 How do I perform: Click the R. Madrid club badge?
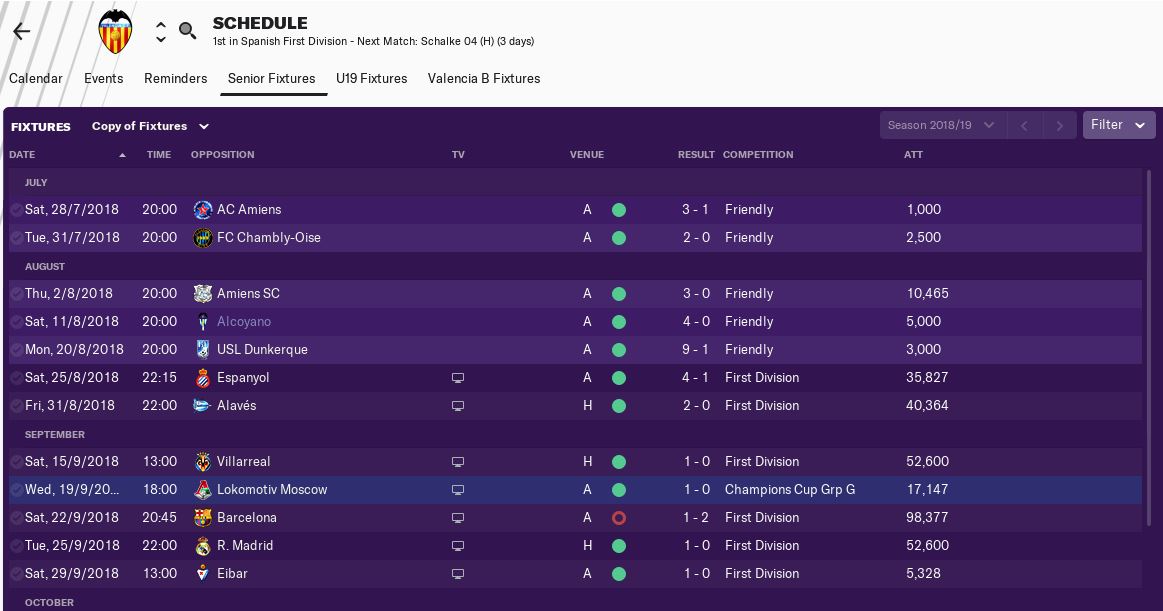[x=202, y=546]
